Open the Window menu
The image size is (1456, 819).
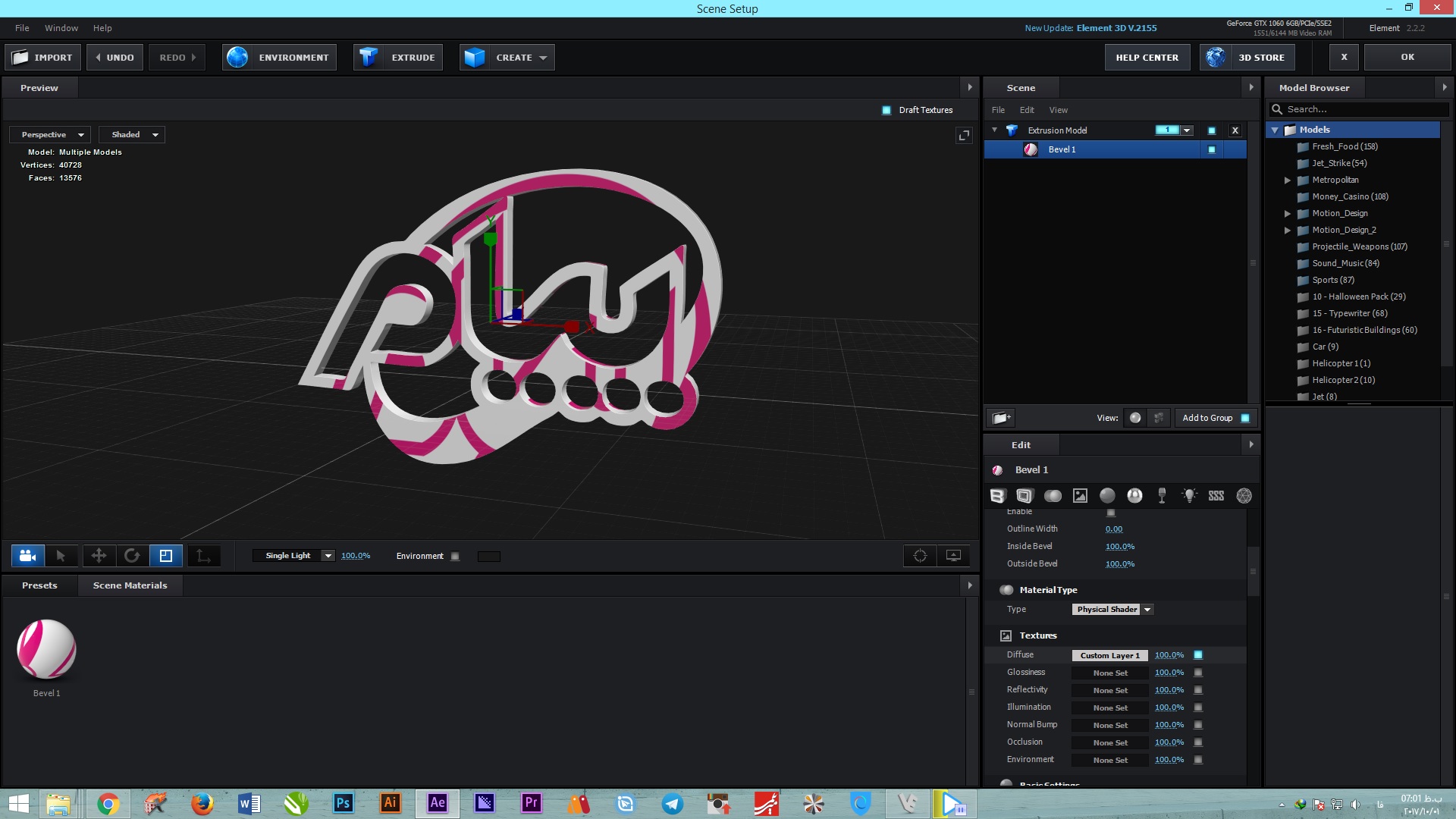pos(61,28)
